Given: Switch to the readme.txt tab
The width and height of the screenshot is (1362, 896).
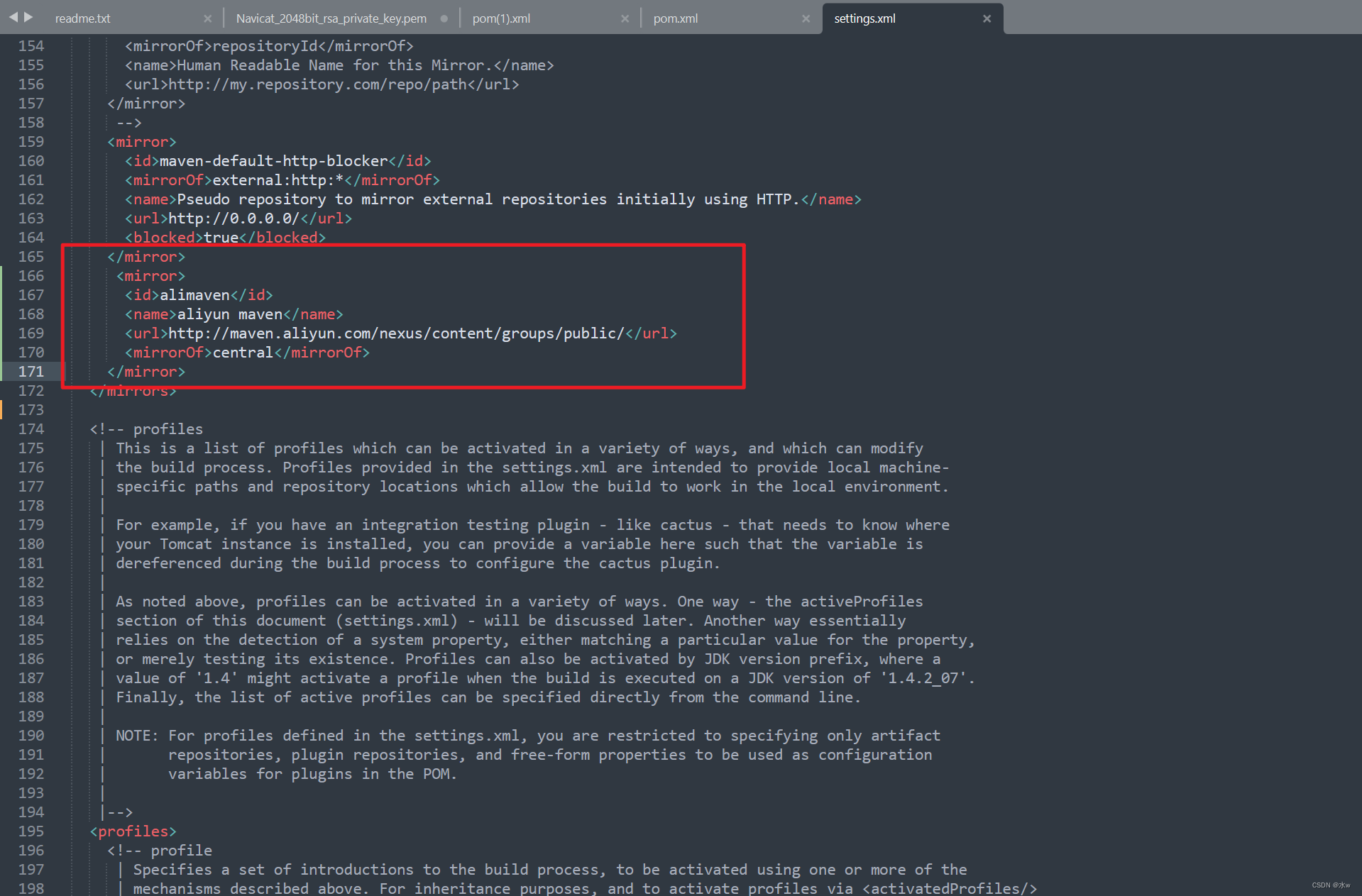Looking at the screenshot, I should coord(82,18).
